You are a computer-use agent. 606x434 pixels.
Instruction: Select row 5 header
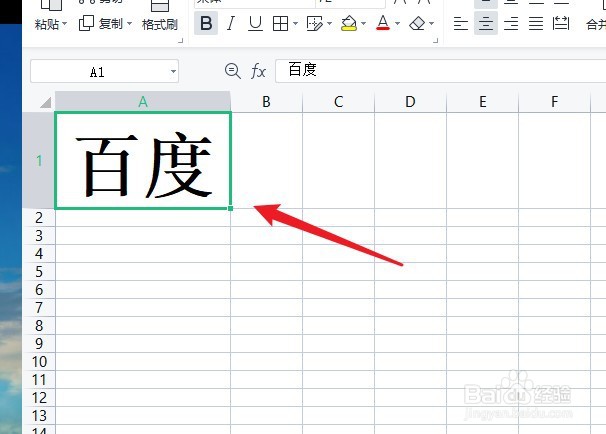[x=39, y=272]
